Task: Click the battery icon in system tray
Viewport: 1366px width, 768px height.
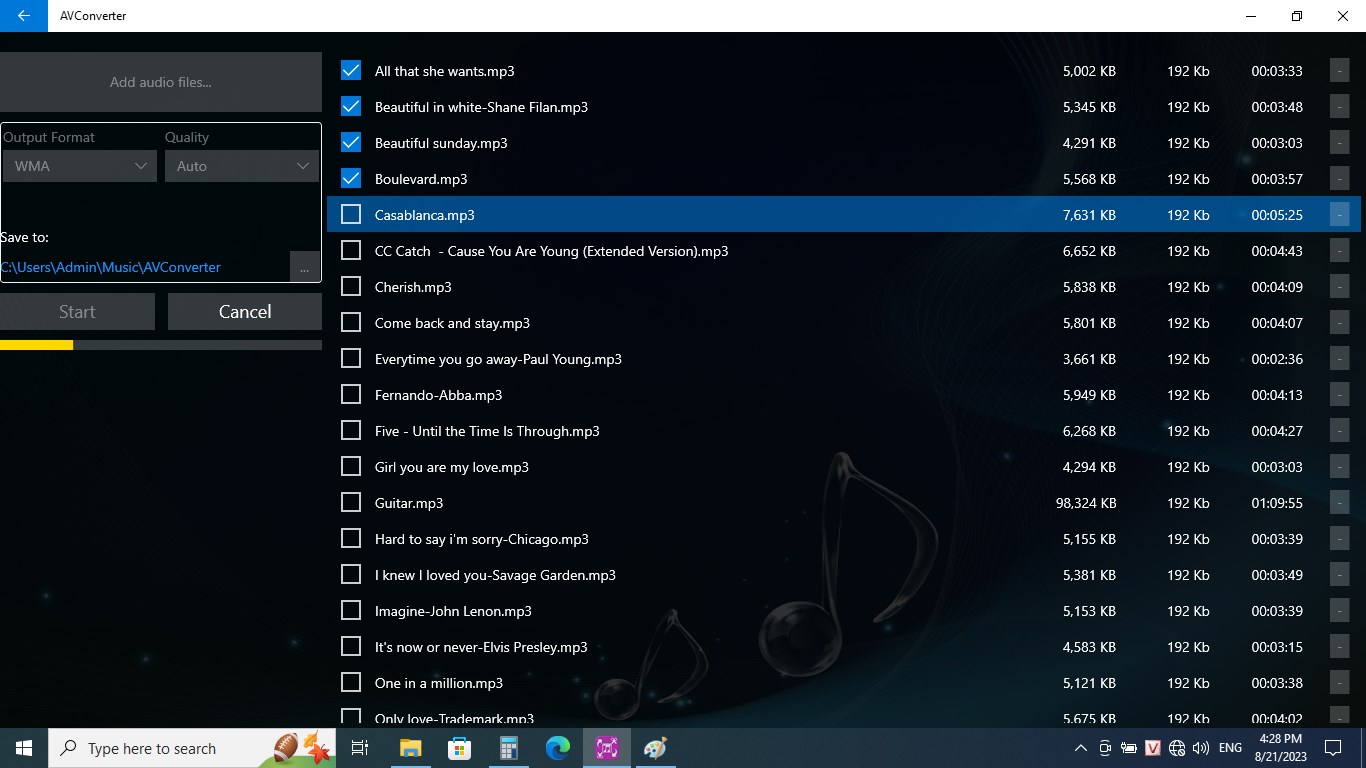Action: pos(1129,748)
